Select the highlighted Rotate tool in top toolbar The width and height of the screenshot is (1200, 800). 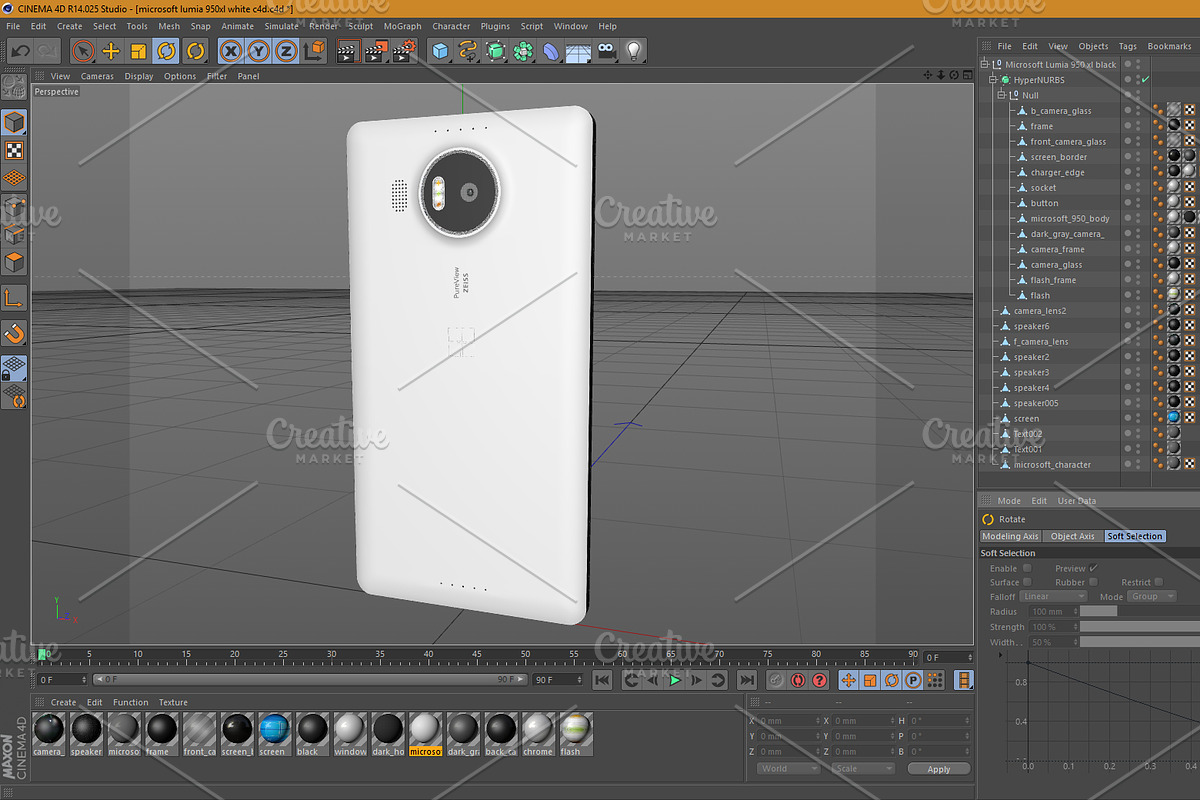click(x=167, y=51)
